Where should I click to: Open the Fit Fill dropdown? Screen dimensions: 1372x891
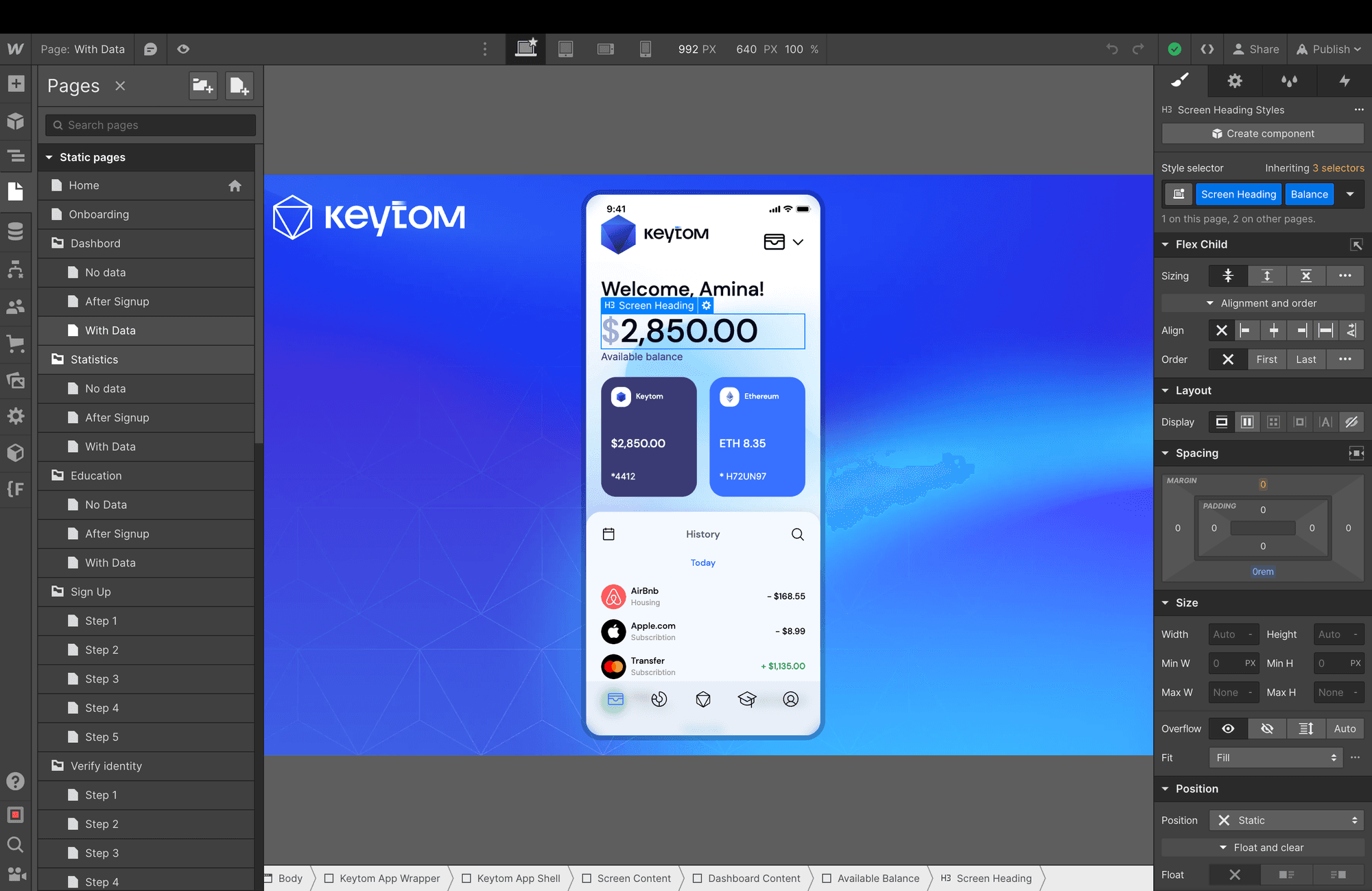(x=1275, y=757)
